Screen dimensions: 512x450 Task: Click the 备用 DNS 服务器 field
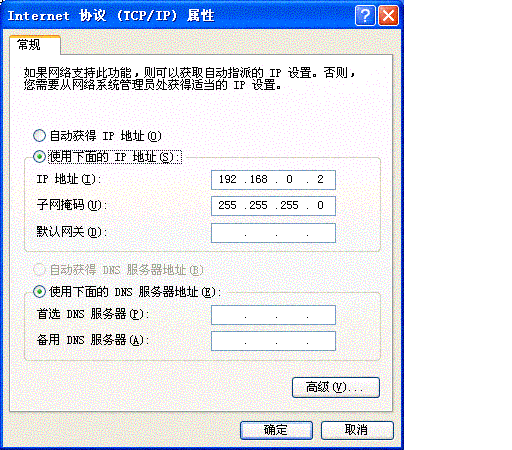(273, 341)
